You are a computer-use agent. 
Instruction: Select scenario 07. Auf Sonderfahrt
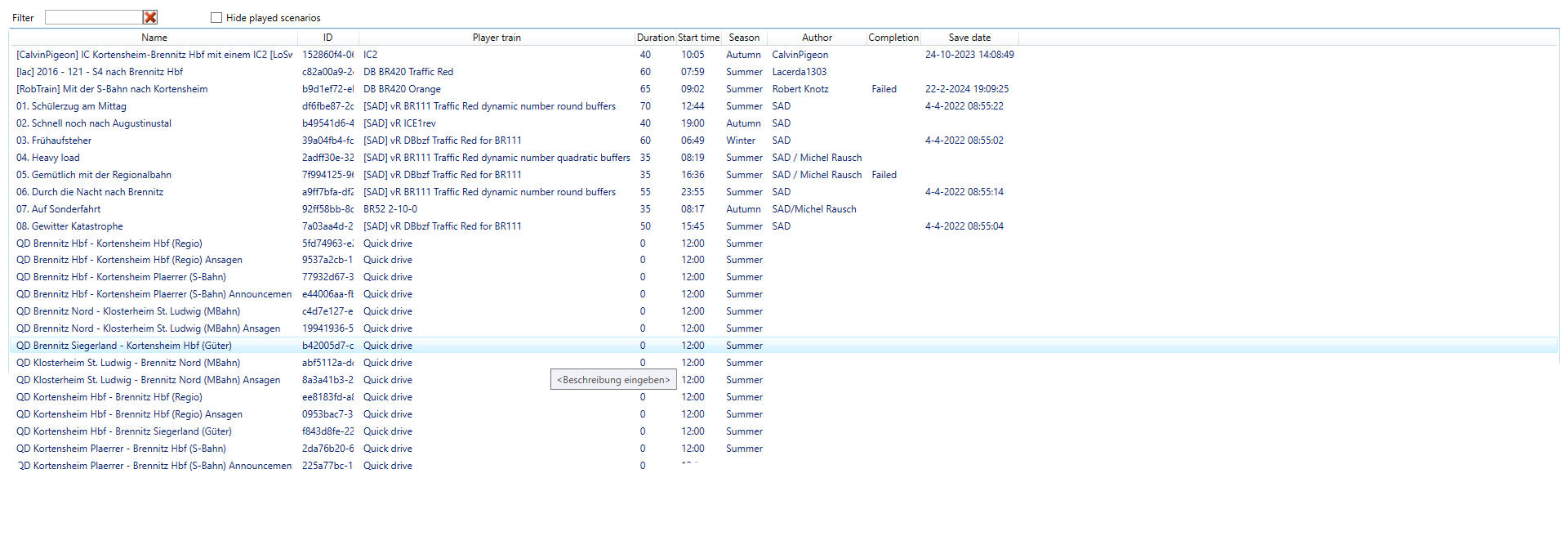(x=59, y=209)
